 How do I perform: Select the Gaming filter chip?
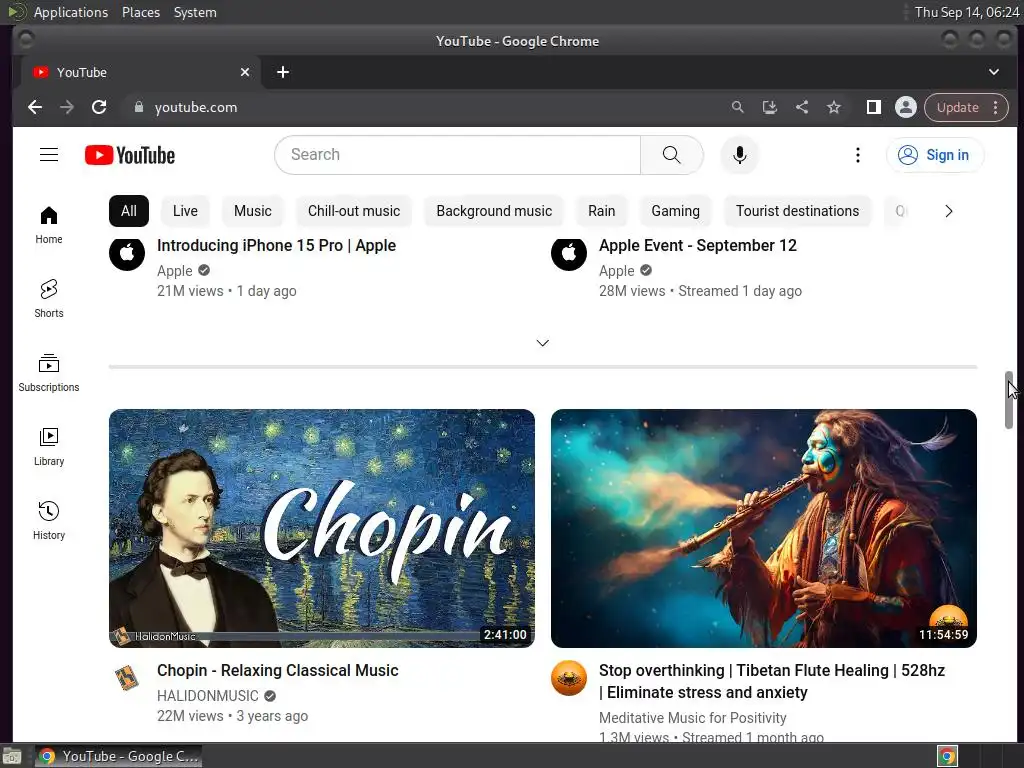point(675,211)
